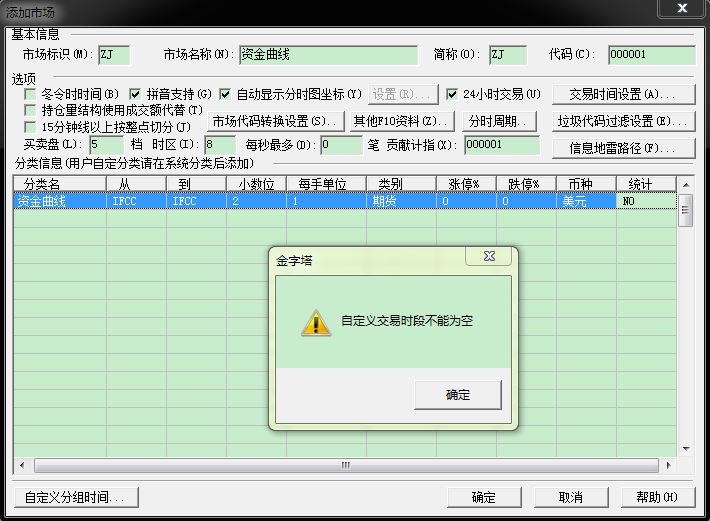The image size is (710, 521).
Task: Close the 金字塔 warning dialog
Action: coord(488,258)
